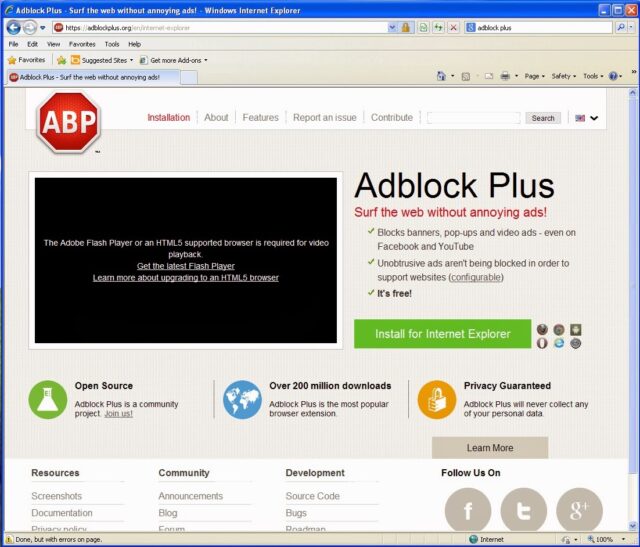The width and height of the screenshot is (640, 547).
Task: Select the Opera browser icon
Action: pos(542,343)
